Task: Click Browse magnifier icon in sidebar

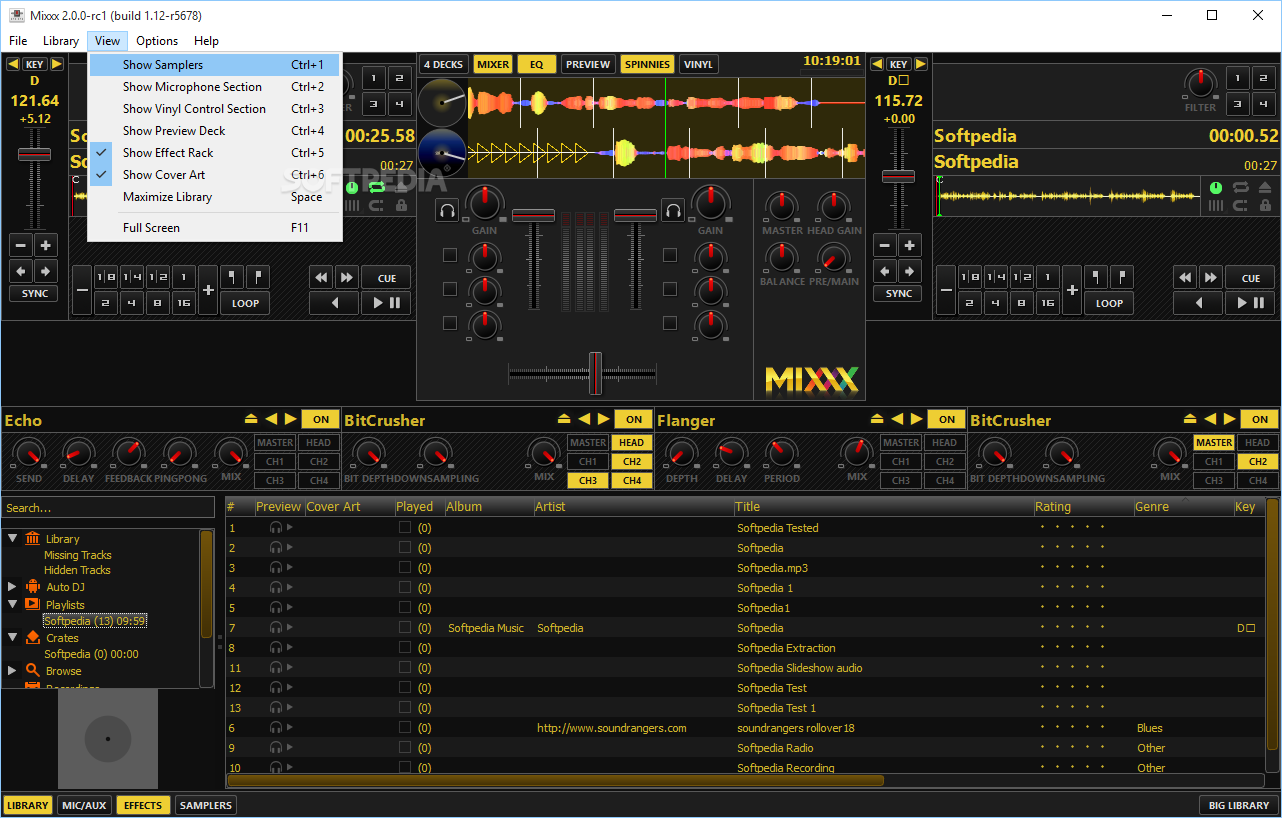Action: (32, 671)
